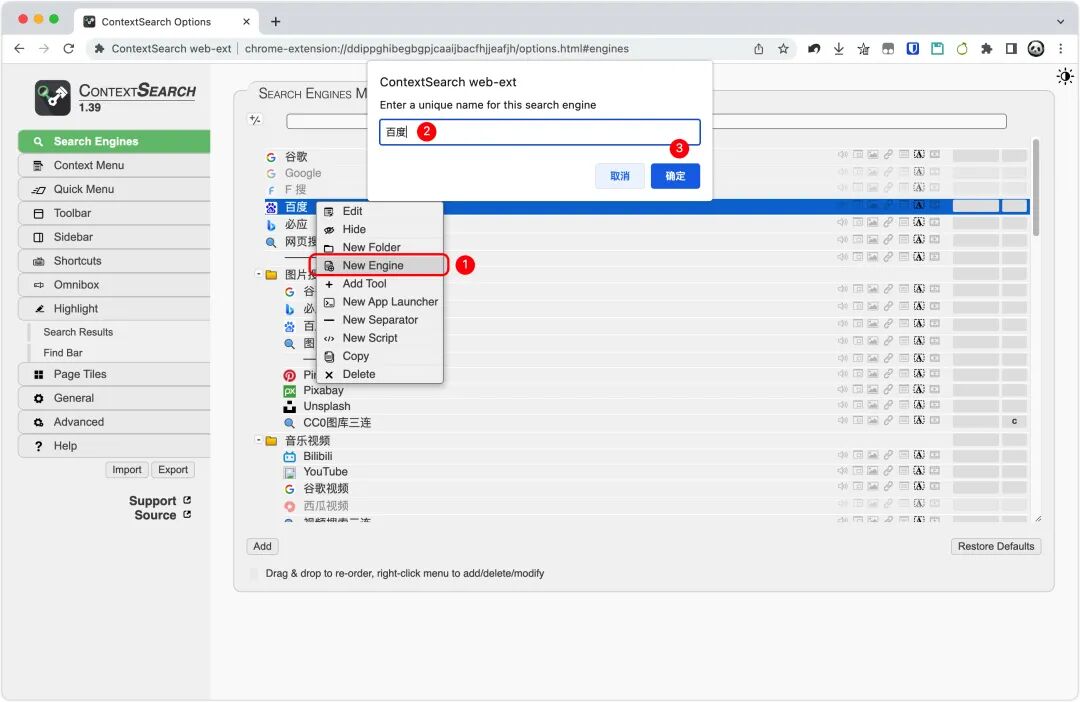The image size is (1080, 702).
Task: Go back with the browser back arrow
Action: (19, 49)
